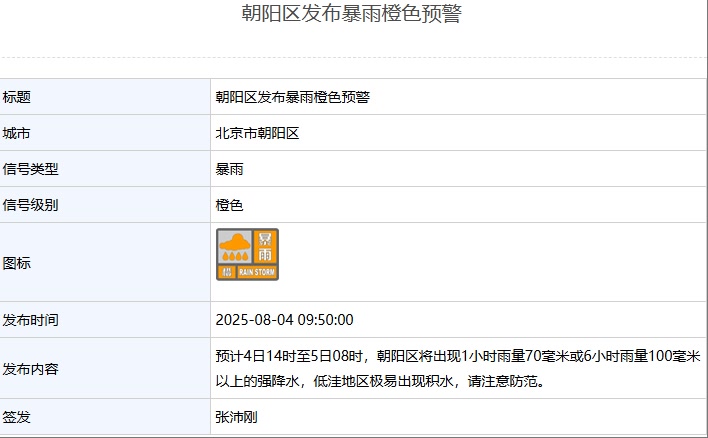Click the page heading 朝阳区发布暴雨橙色预警
Image resolution: width=708 pixels, height=438 pixels.
(x=352, y=14)
